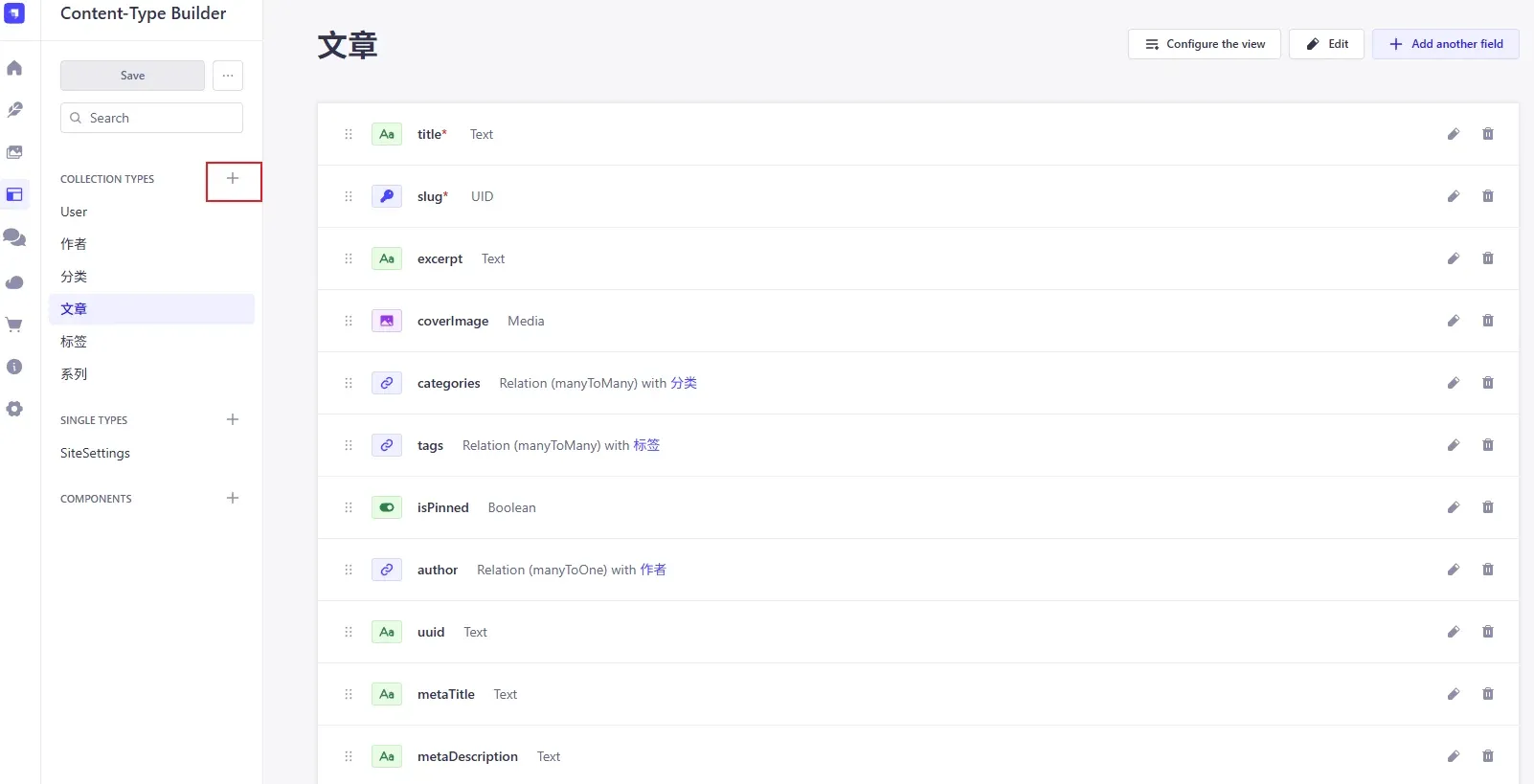Edit the categories field pencil icon
This screenshot has height=784, width=1534.
(x=1454, y=383)
